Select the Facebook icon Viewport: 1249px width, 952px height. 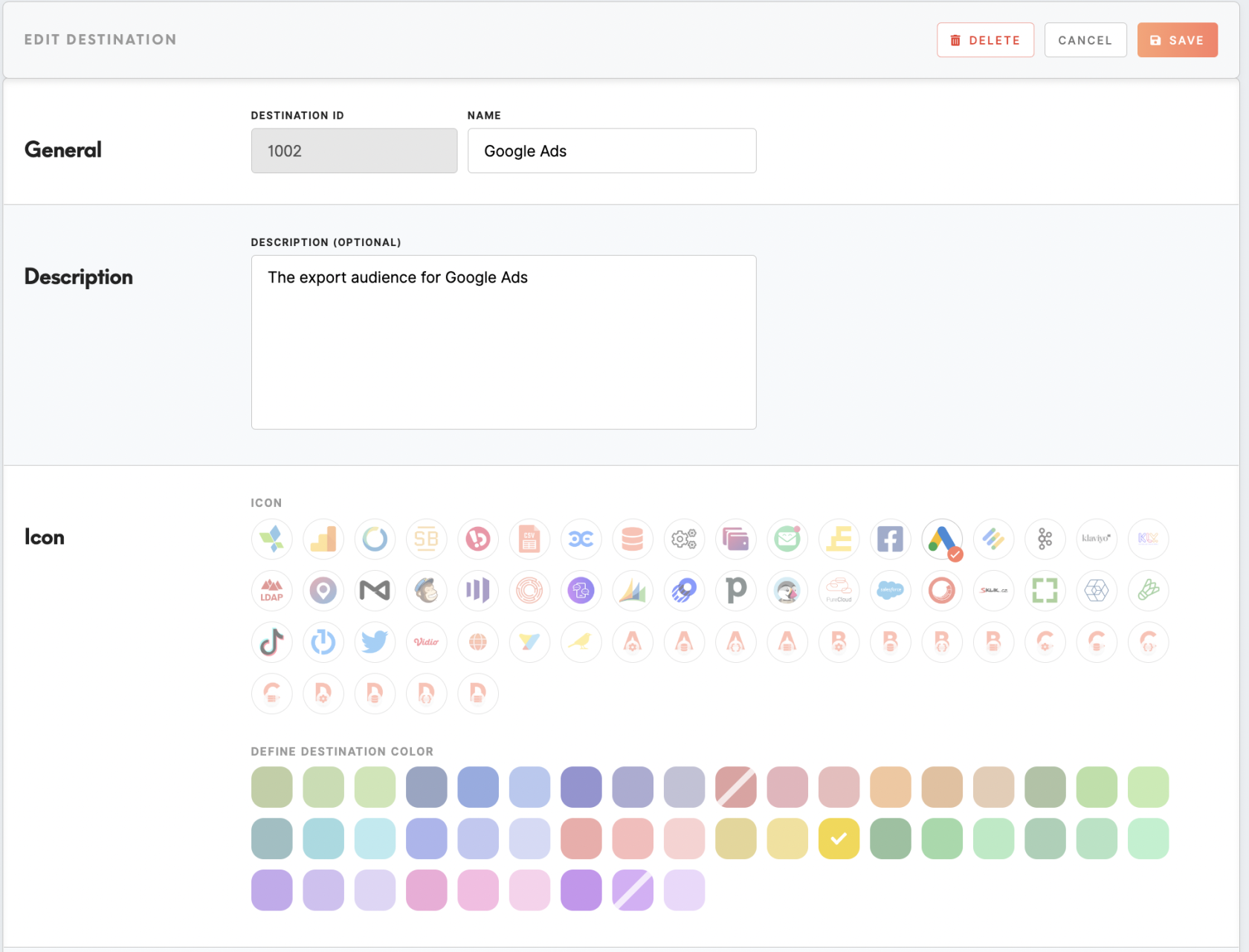tap(891, 539)
